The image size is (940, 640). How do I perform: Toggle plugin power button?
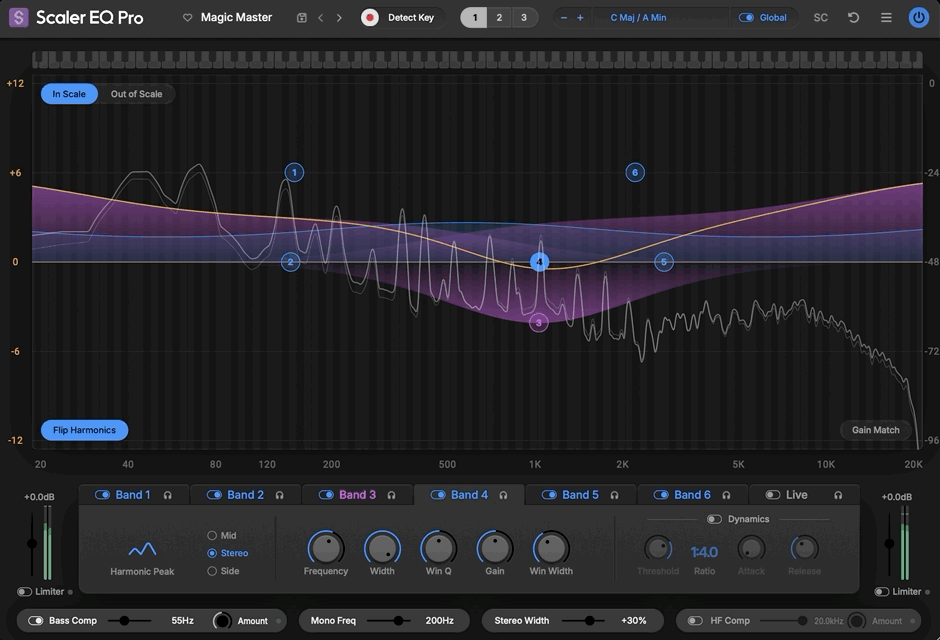(x=918, y=18)
